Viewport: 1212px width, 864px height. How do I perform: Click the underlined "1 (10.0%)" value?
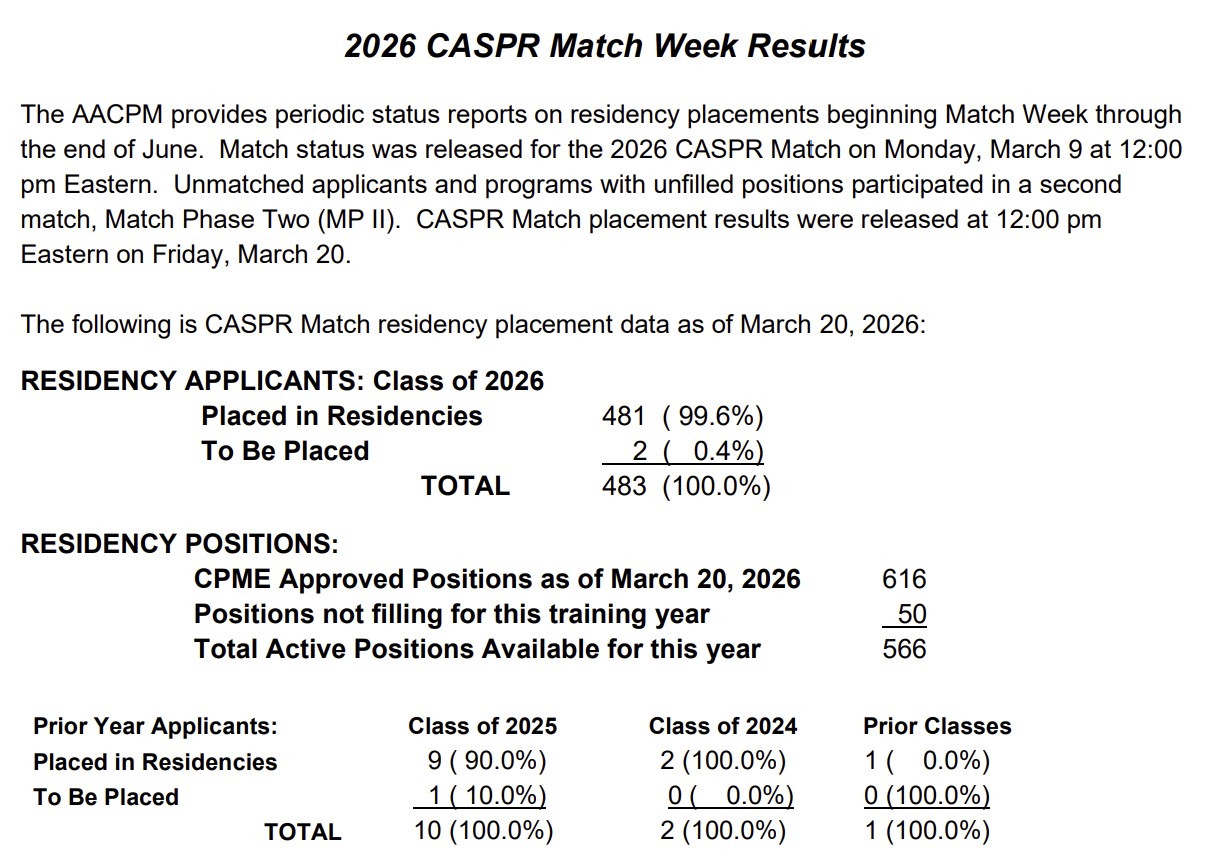(x=481, y=797)
